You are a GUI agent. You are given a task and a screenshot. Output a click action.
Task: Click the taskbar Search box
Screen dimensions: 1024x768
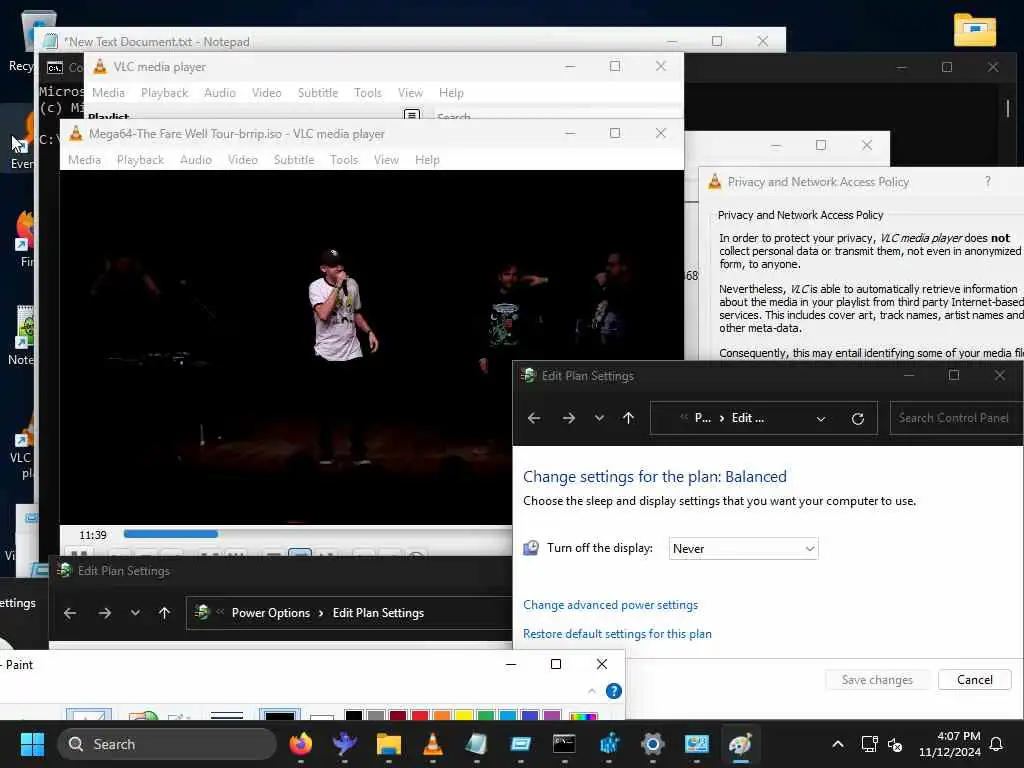click(167, 744)
